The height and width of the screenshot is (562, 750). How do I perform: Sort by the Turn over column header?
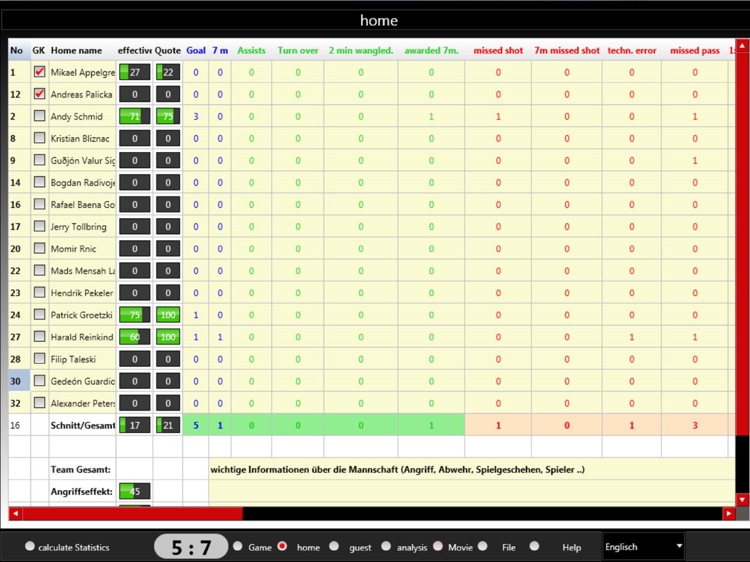[x=298, y=50]
